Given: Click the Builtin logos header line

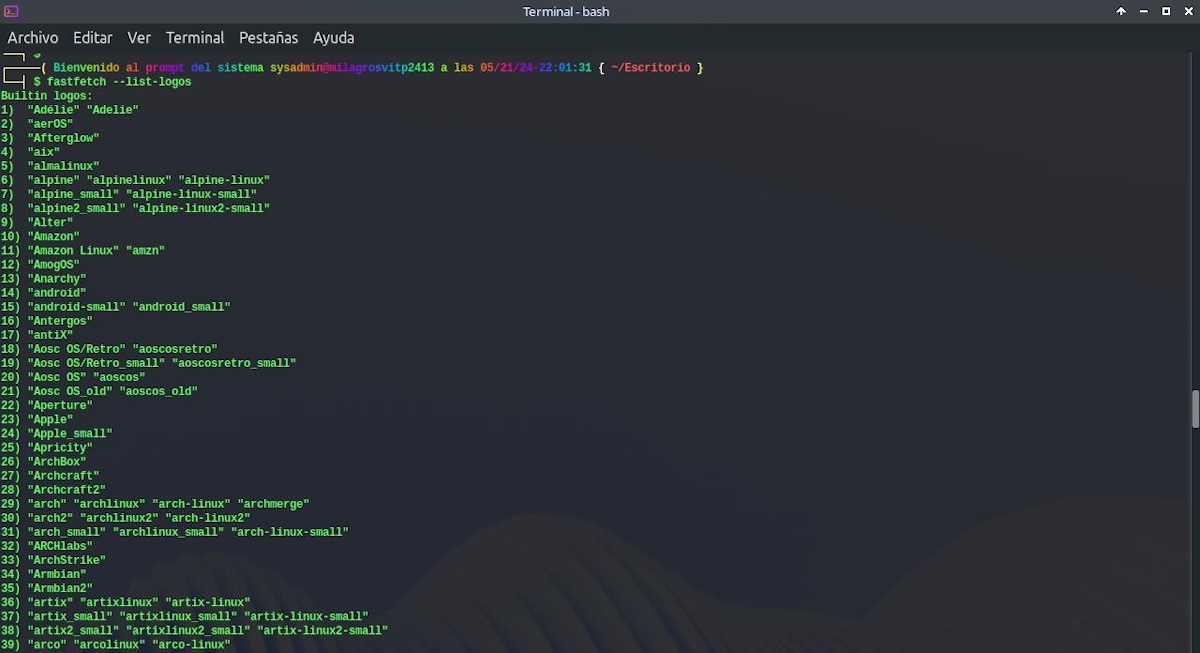Looking at the screenshot, I should click(x=44, y=95).
